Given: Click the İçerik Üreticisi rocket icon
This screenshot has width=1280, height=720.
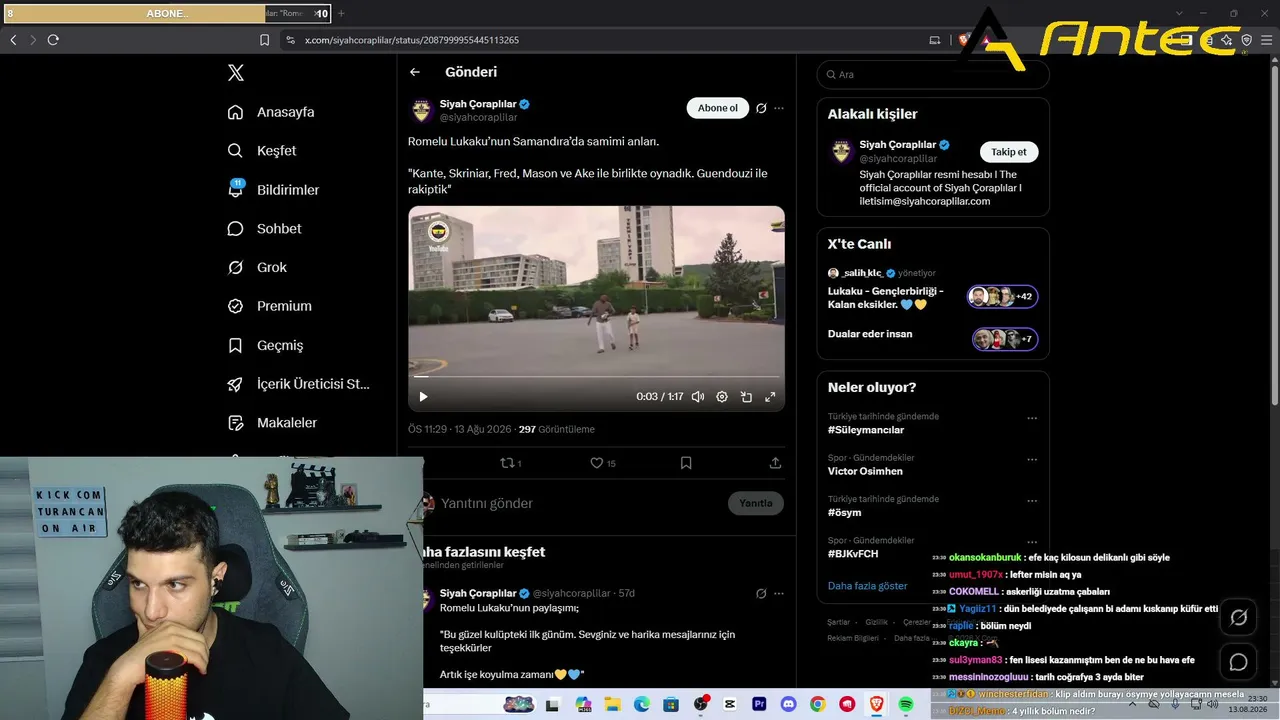Looking at the screenshot, I should (235, 384).
